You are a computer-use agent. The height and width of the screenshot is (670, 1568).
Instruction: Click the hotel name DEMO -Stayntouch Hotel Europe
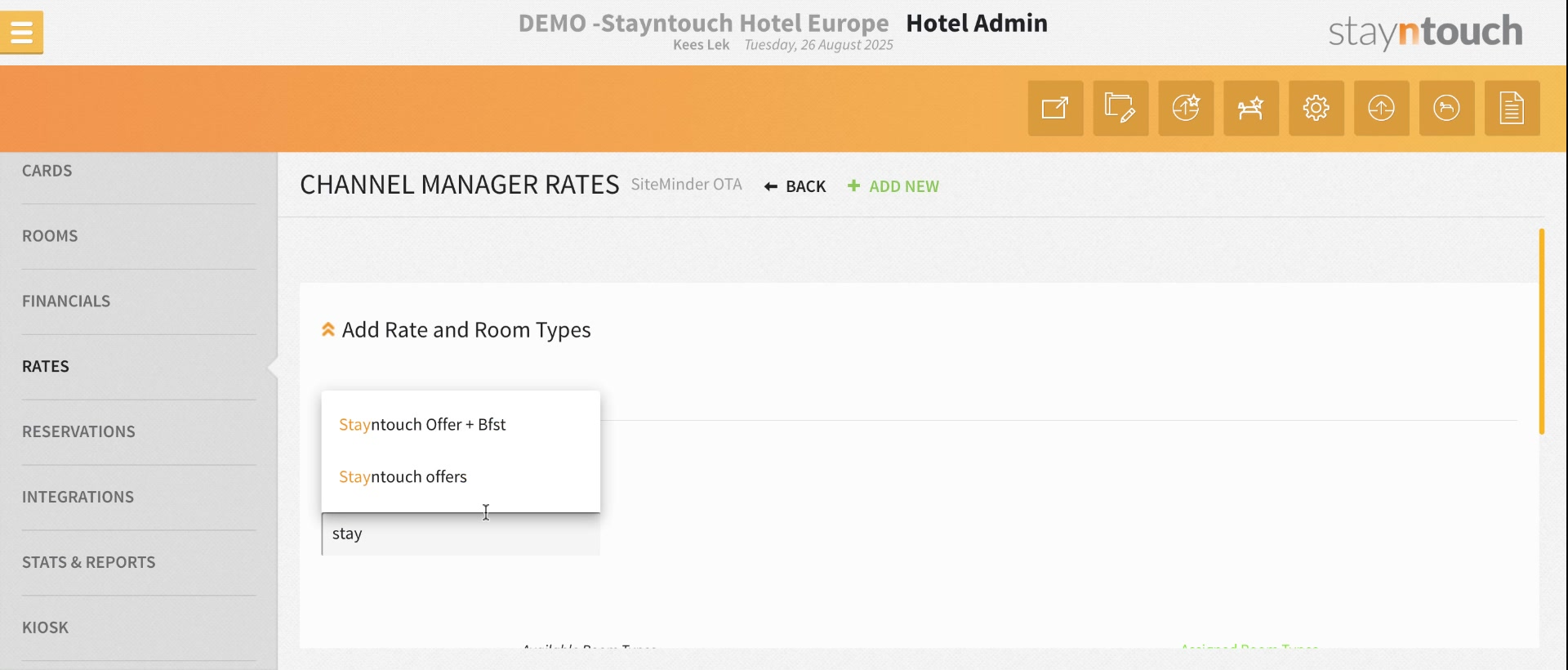coord(703,23)
